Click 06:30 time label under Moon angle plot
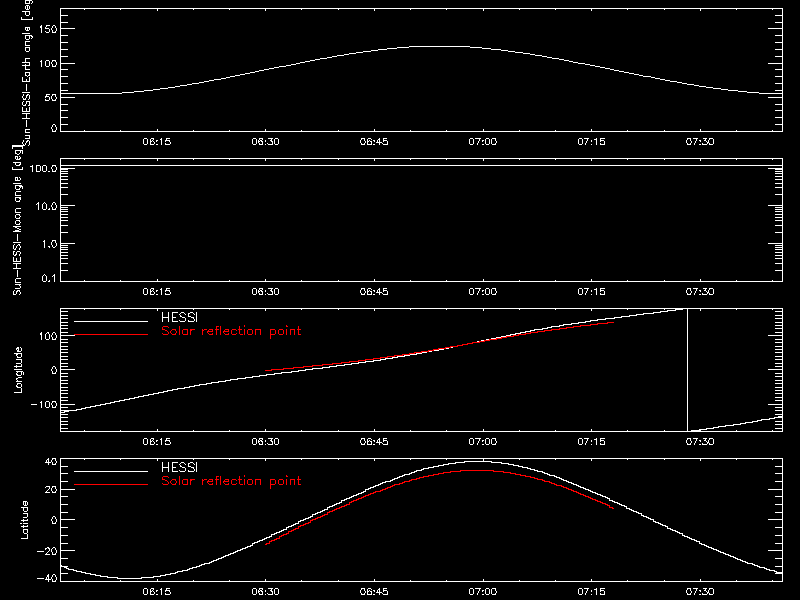This screenshot has width=800, height=600. pos(265,292)
